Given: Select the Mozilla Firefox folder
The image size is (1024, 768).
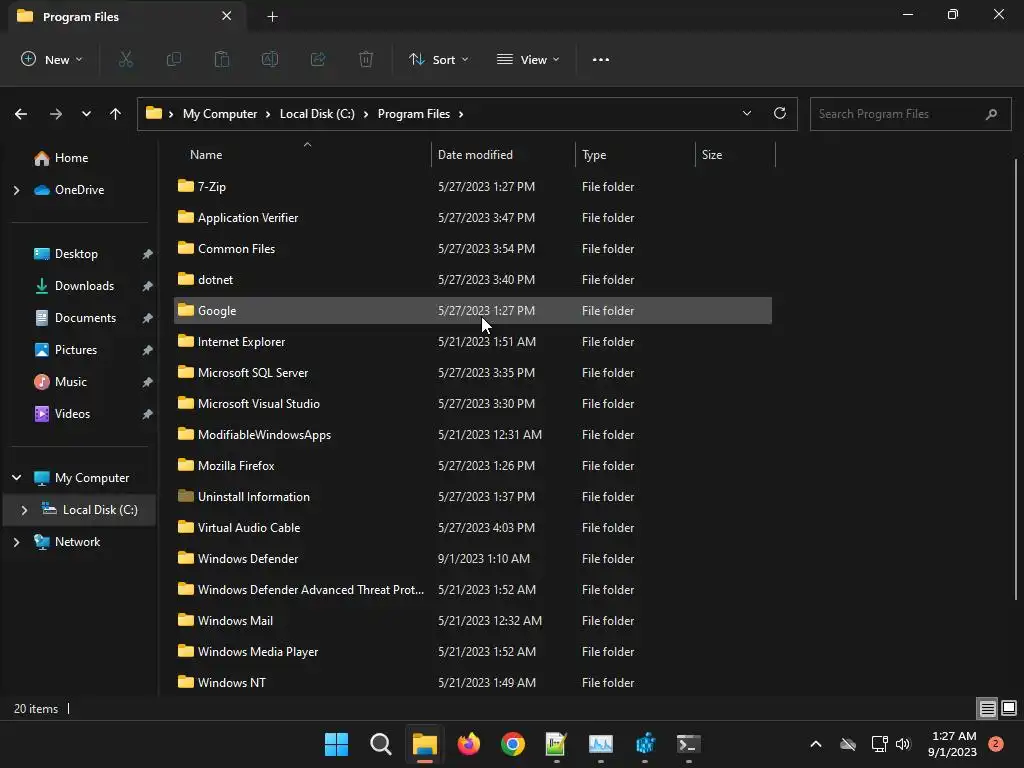Looking at the screenshot, I should [473, 466].
